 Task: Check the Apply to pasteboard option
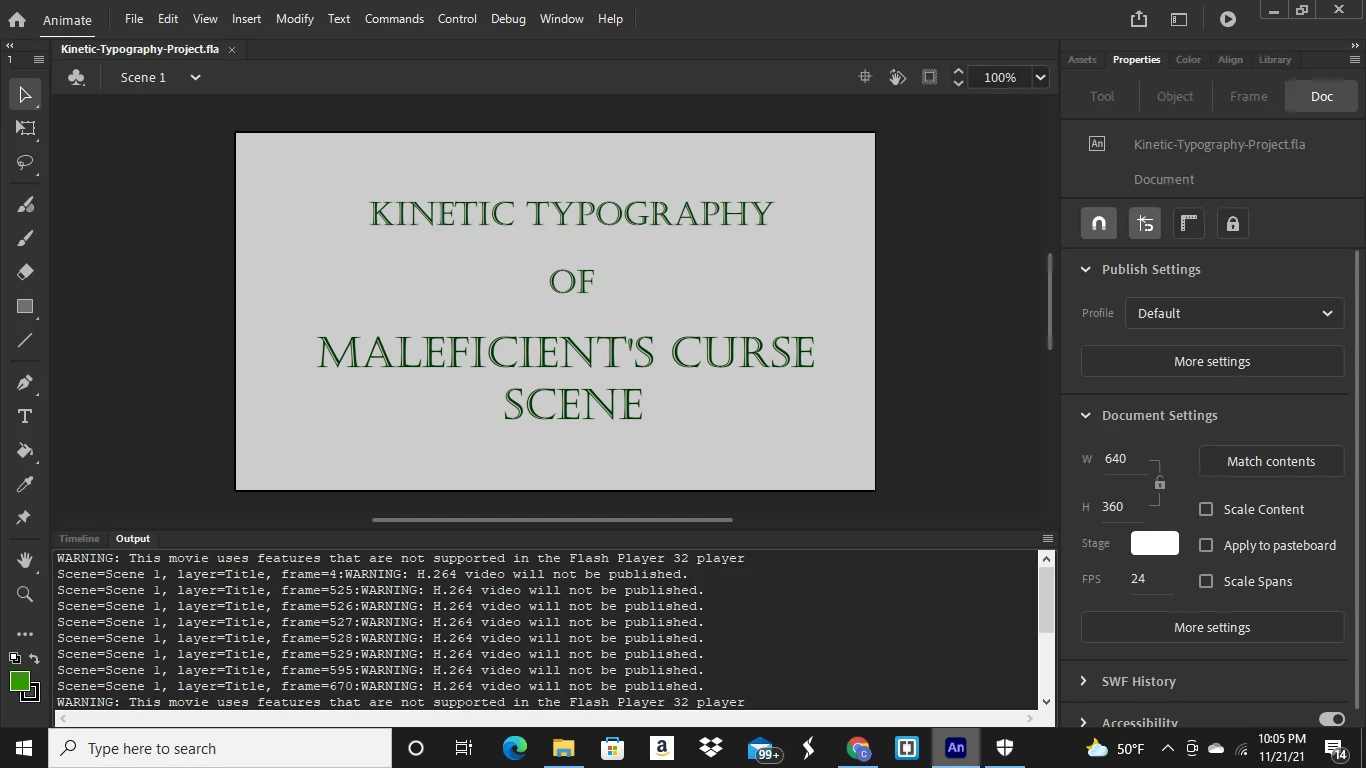pyautogui.click(x=1206, y=545)
